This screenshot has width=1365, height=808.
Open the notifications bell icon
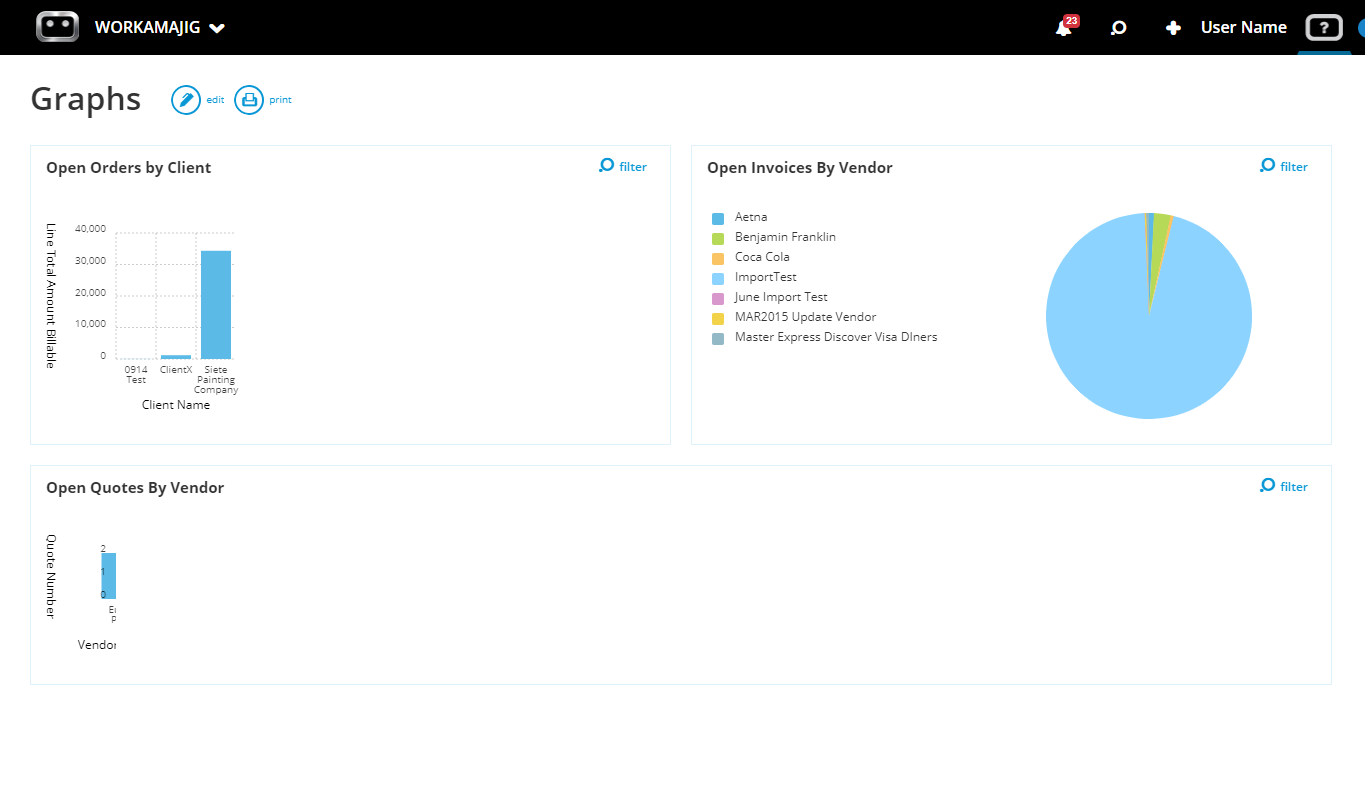(x=1063, y=29)
